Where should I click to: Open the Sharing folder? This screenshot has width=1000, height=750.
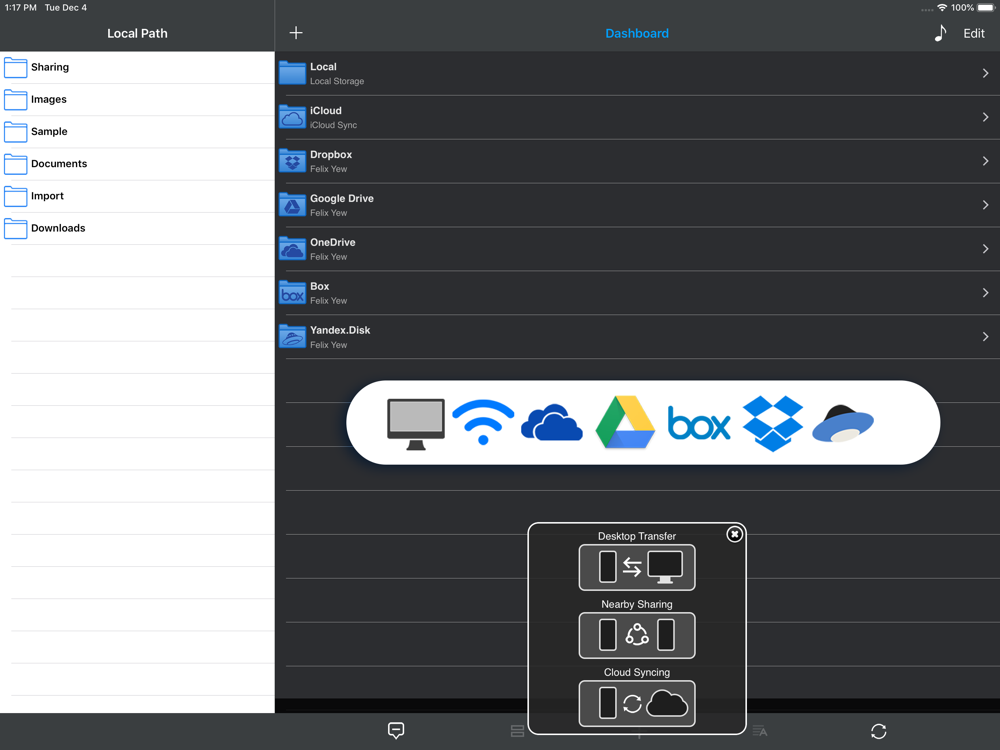[x=137, y=67]
